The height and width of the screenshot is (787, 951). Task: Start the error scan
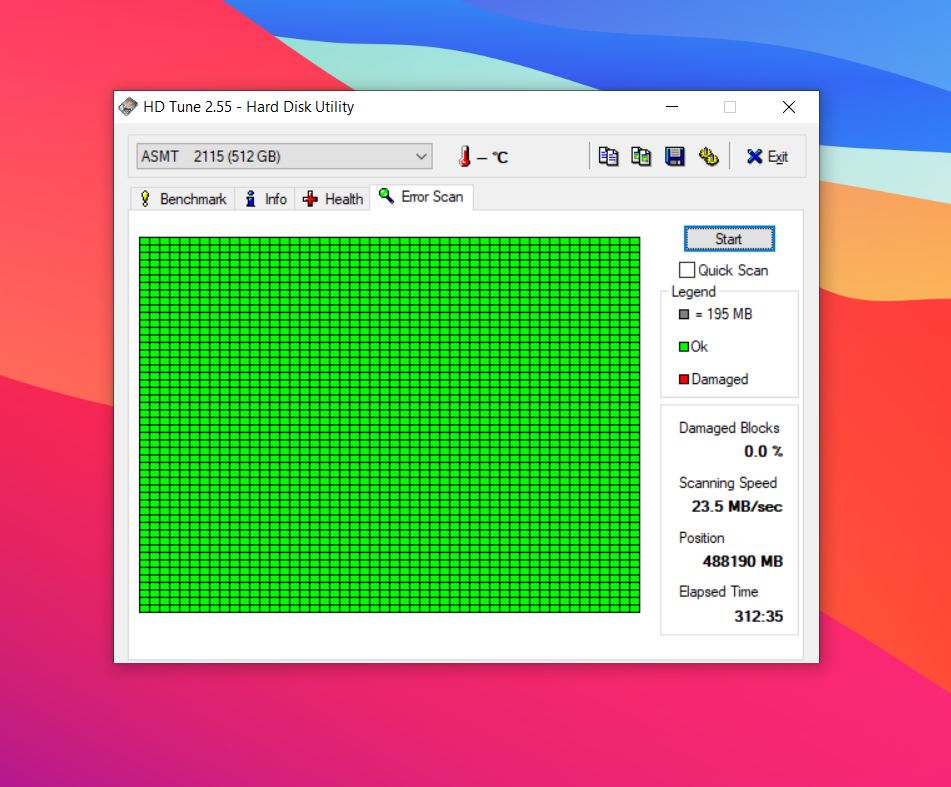point(729,239)
